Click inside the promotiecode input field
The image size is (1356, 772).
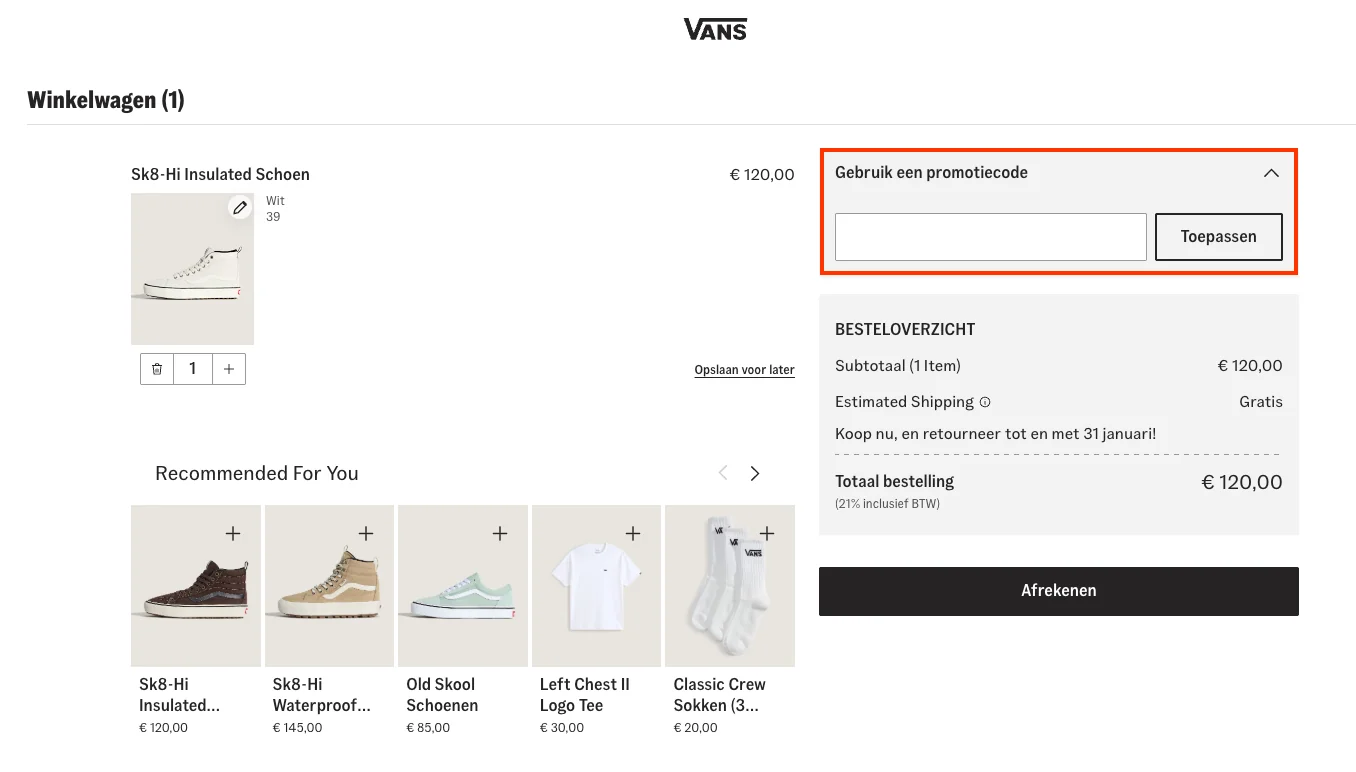tap(990, 237)
